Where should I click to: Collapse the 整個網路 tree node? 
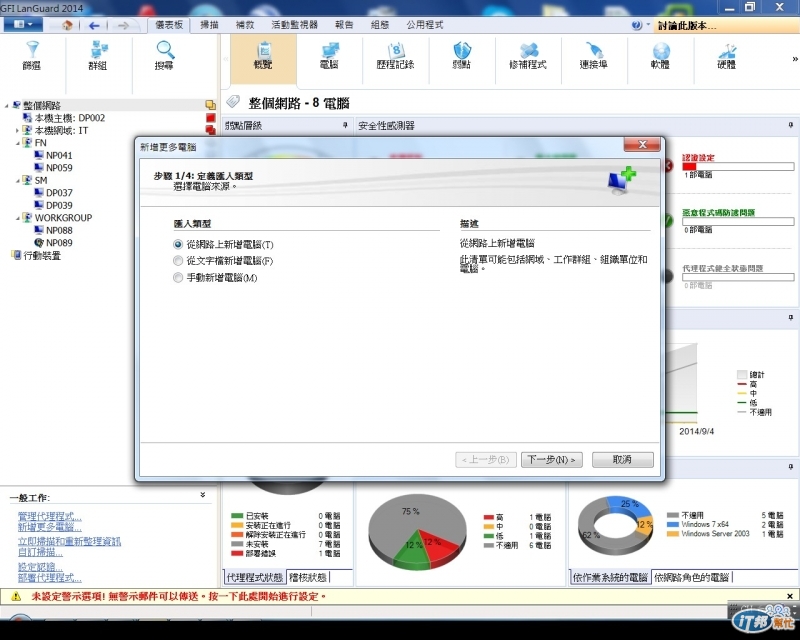point(7,106)
